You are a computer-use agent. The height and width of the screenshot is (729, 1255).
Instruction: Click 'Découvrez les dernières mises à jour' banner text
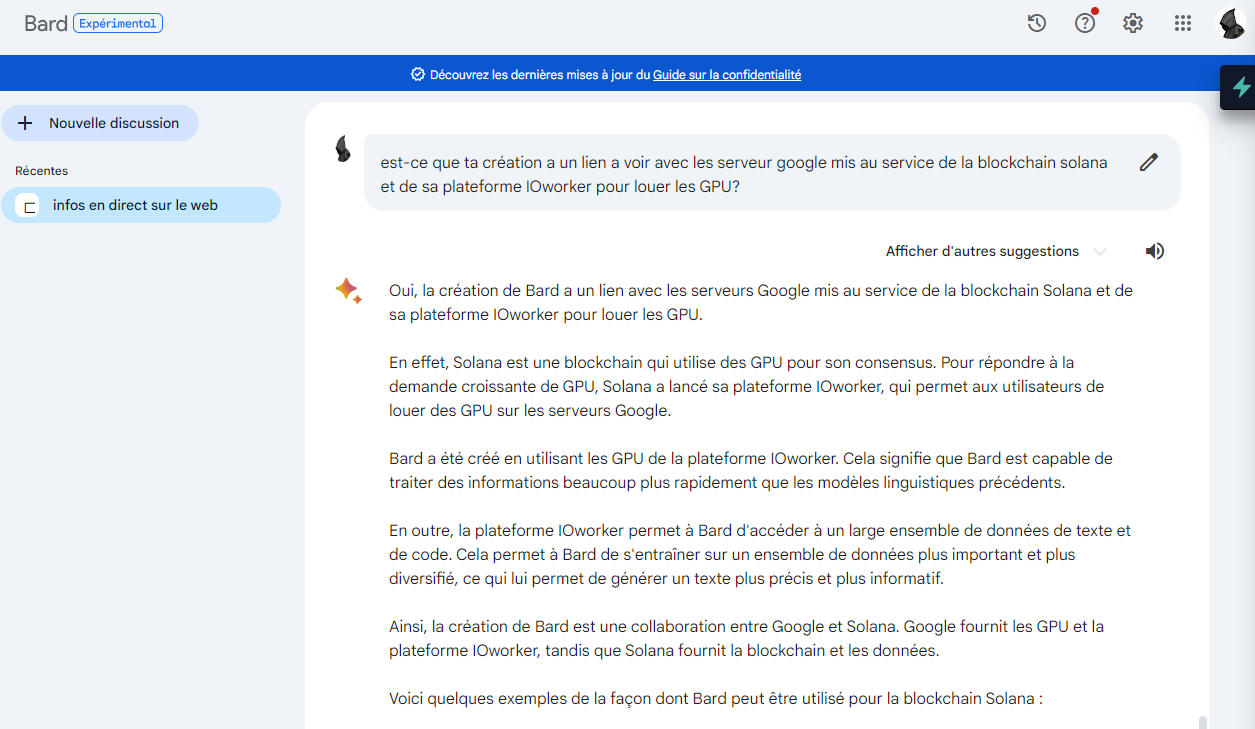click(x=540, y=74)
